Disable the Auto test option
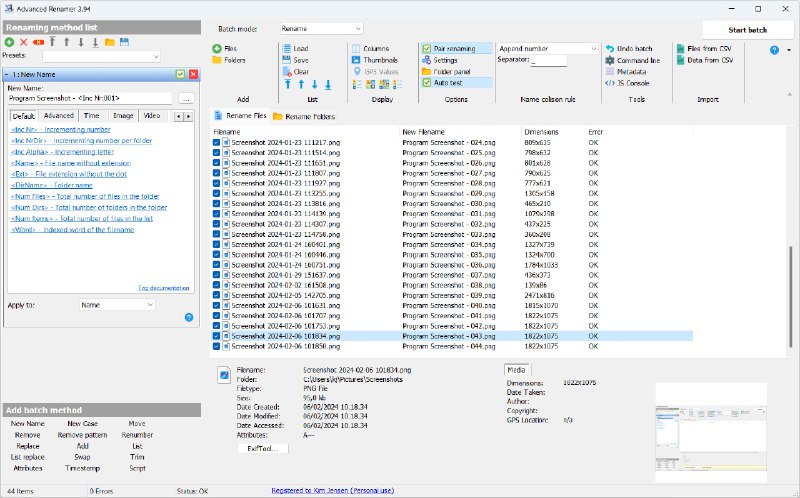800x498 pixels. (447, 83)
